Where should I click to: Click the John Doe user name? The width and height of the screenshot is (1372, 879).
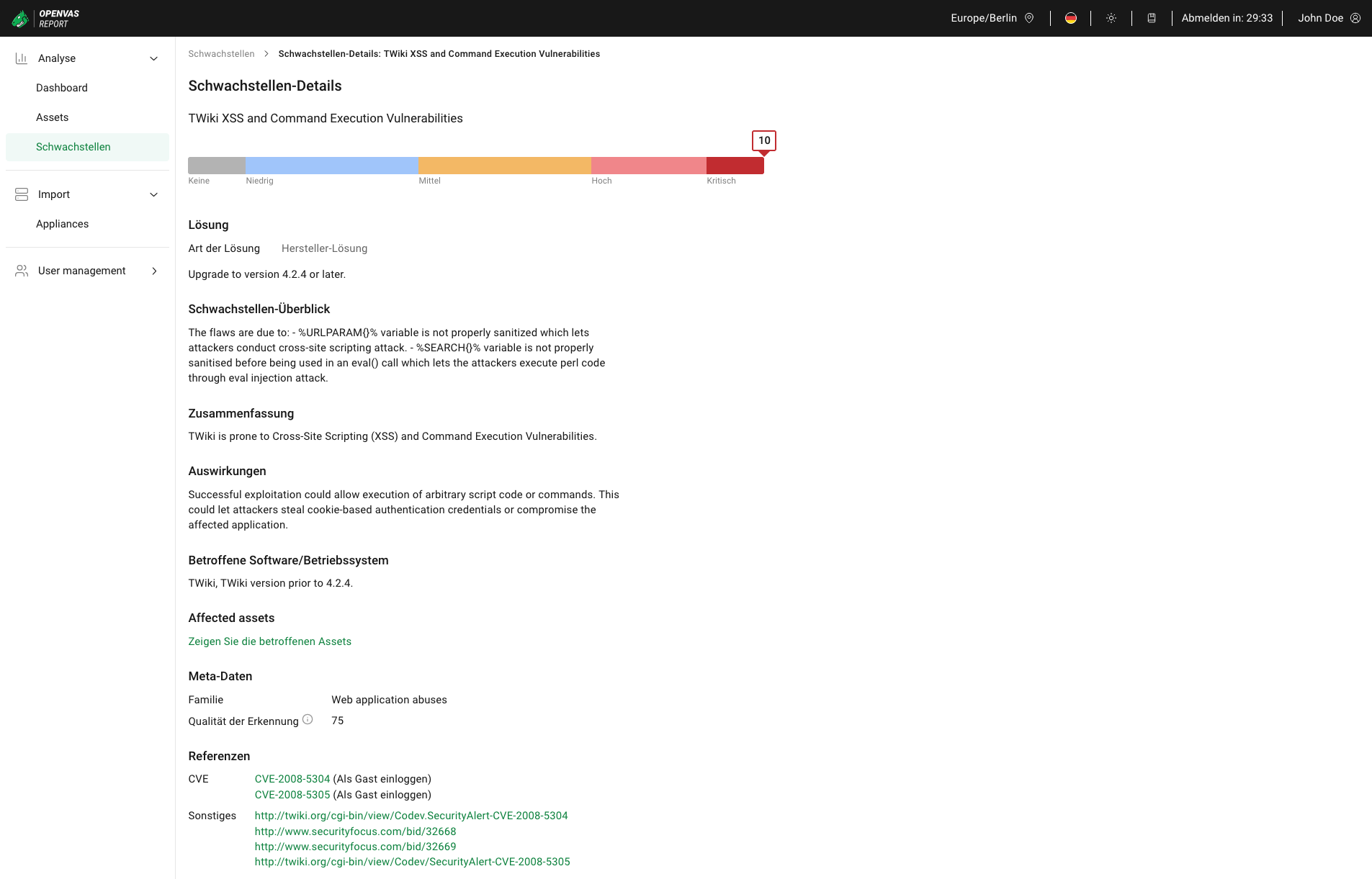1320,18
